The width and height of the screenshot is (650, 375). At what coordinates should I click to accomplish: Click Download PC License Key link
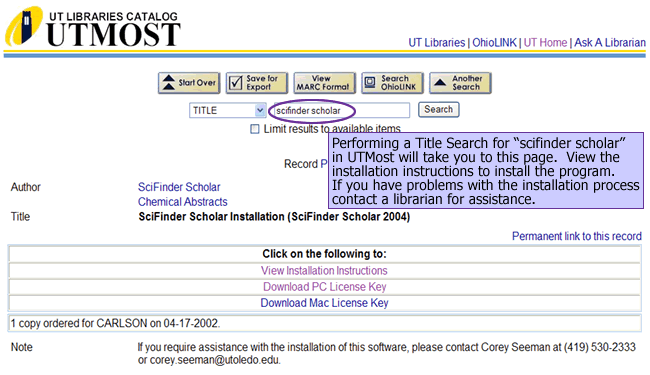pyautogui.click(x=325, y=287)
